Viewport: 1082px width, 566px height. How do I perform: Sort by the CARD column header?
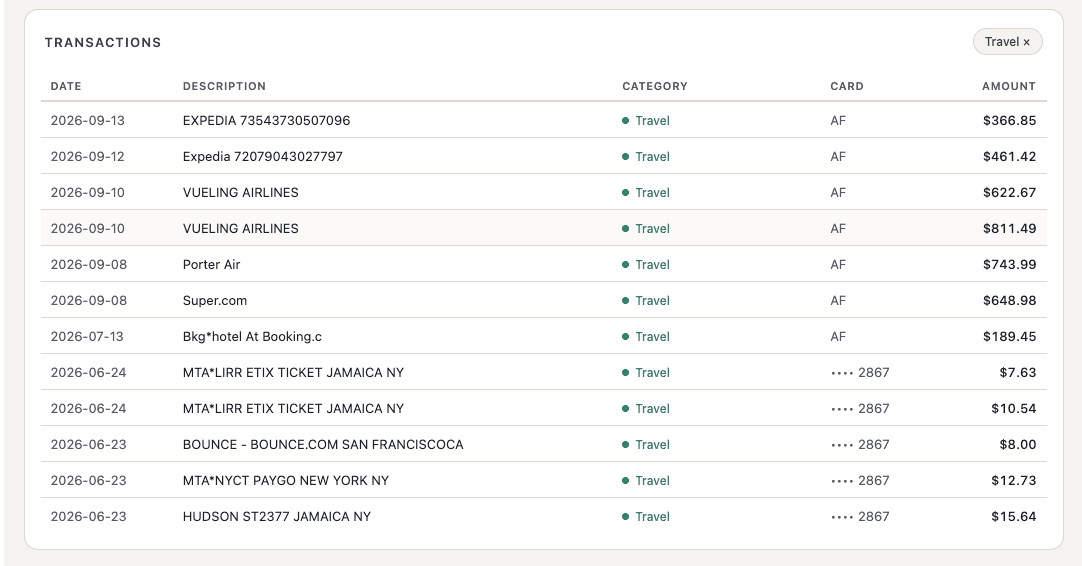click(847, 86)
